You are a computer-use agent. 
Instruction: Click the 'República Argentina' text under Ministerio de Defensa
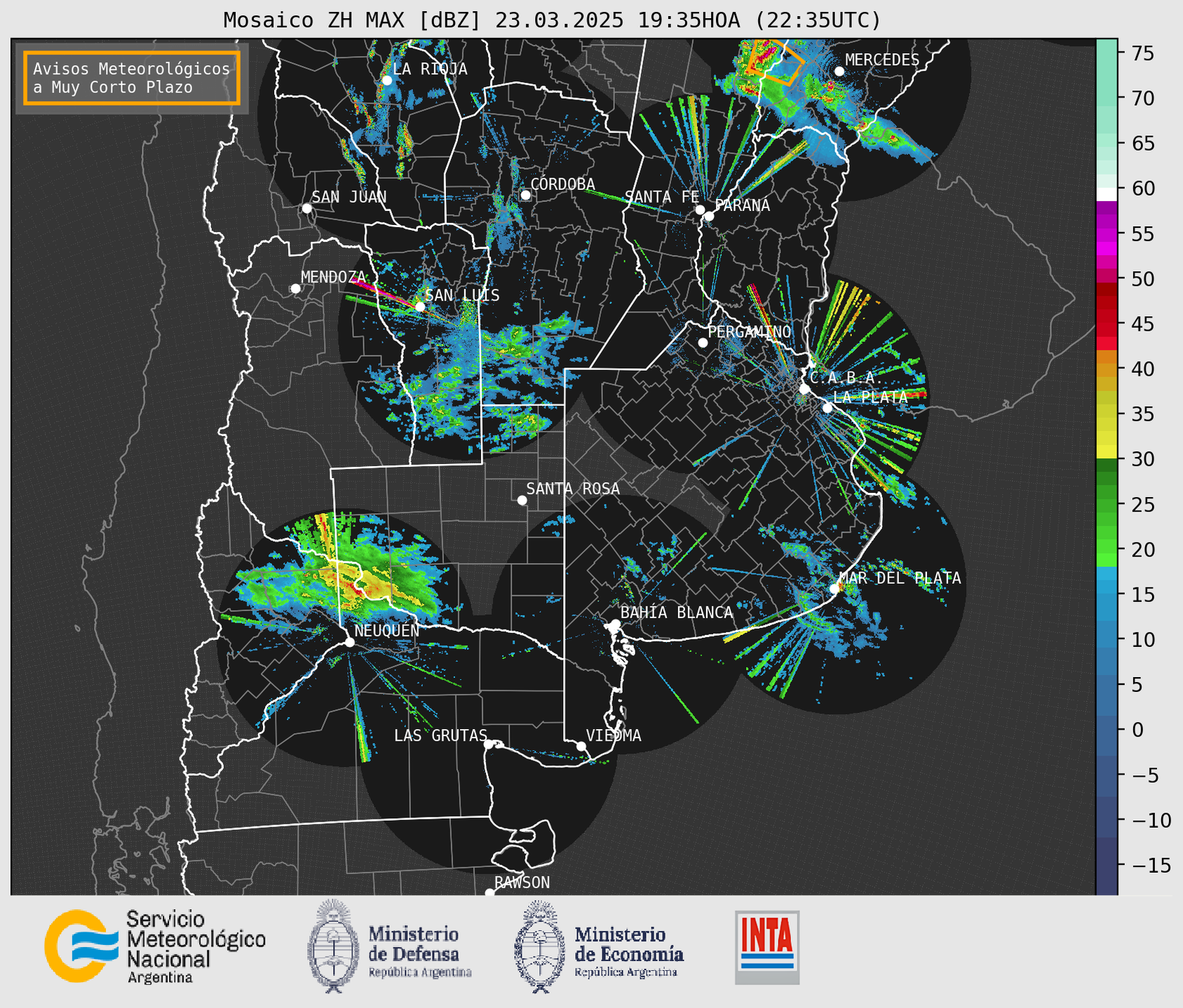pyautogui.click(x=420, y=973)
